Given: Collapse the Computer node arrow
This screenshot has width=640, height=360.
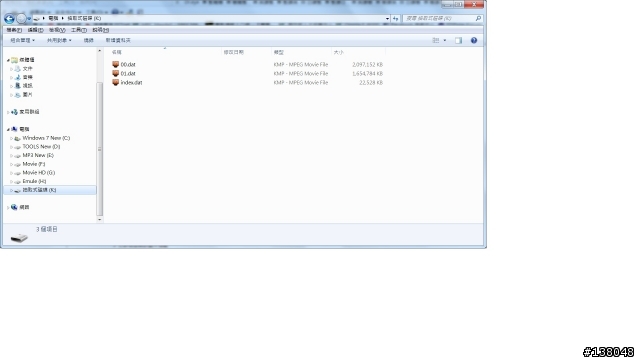Looking at the screenshot, I should (x=8, y=129).
